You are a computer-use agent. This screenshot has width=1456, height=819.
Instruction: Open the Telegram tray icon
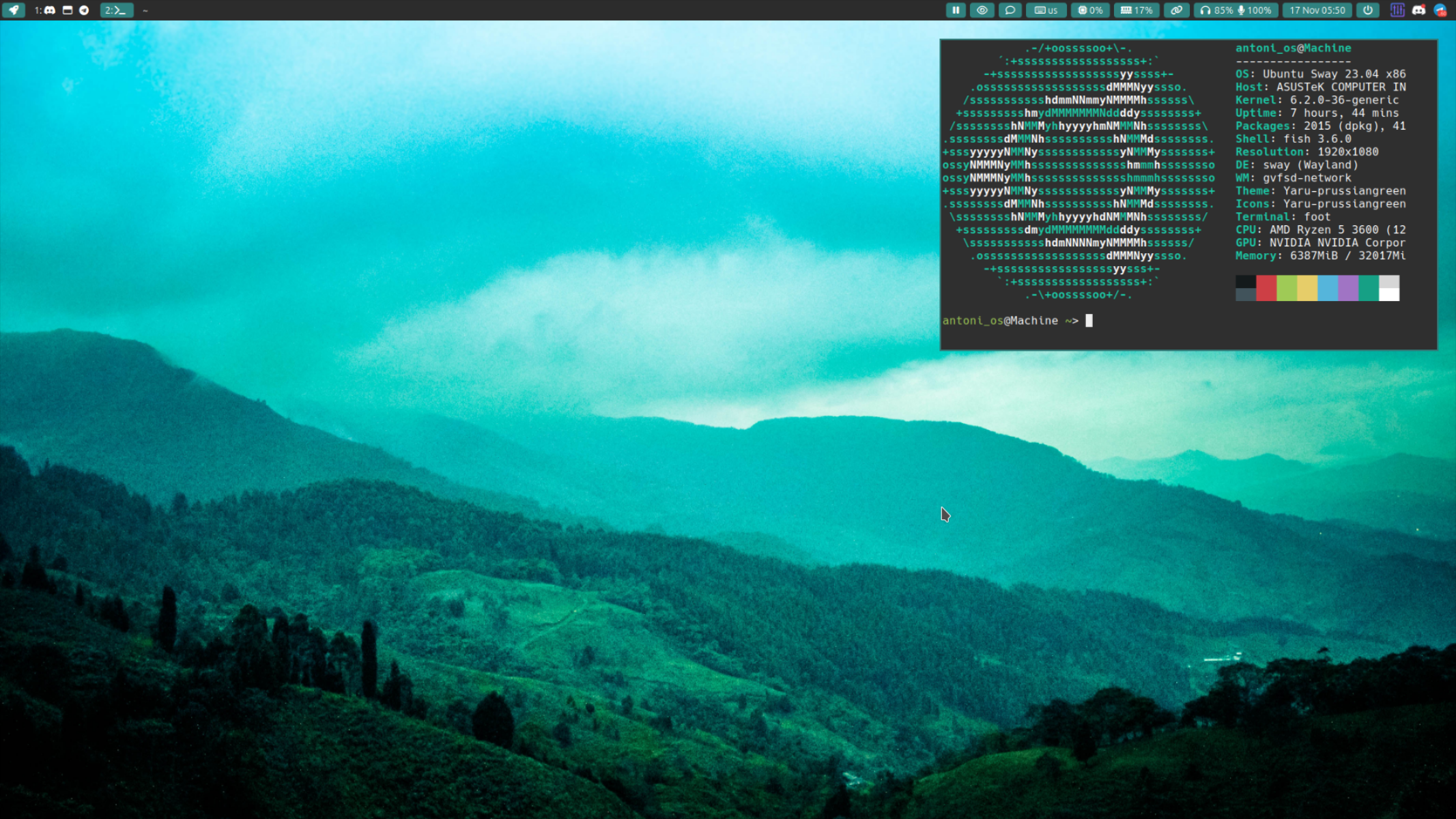[x=1440, y=10]
